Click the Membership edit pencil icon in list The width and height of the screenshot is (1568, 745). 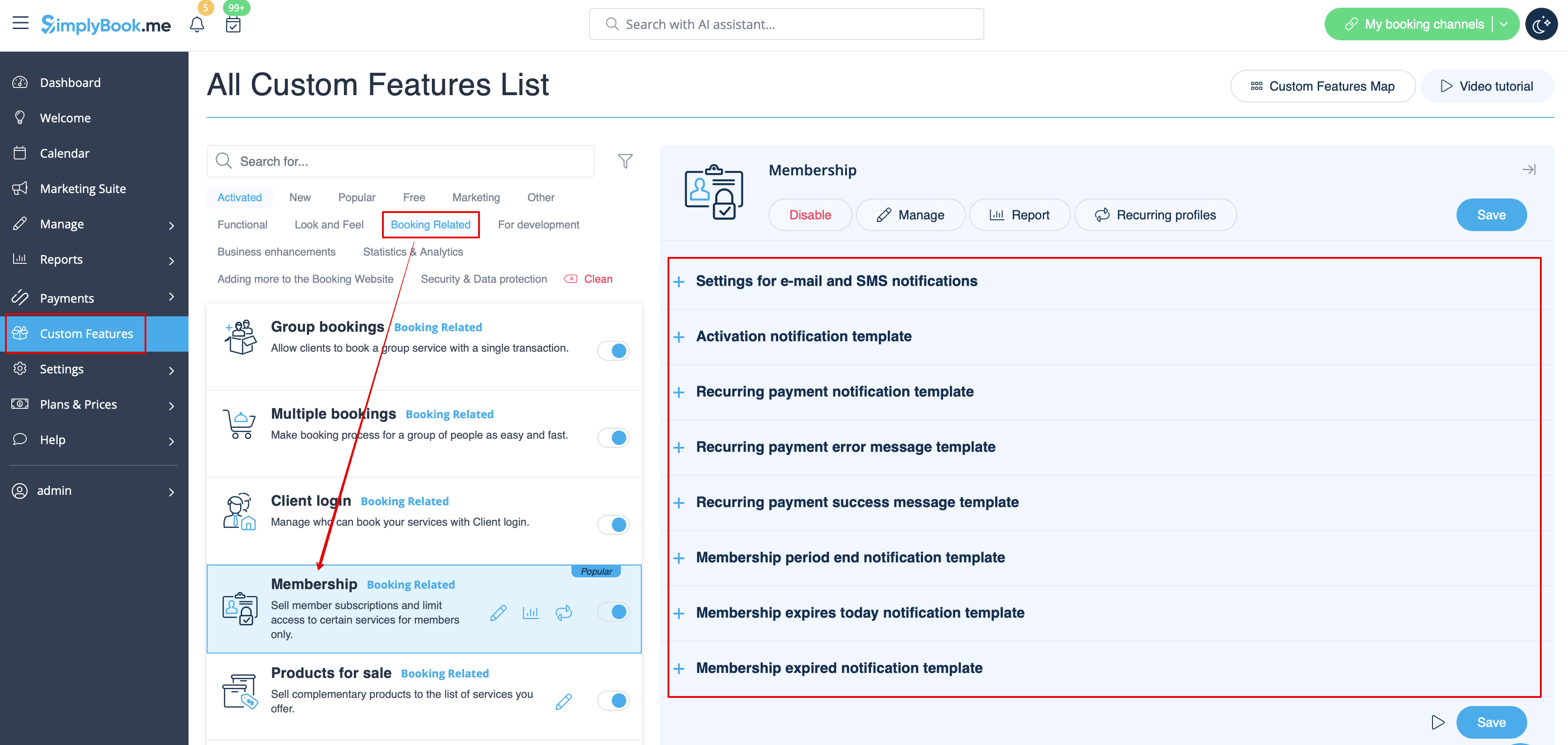click(498, 612)
